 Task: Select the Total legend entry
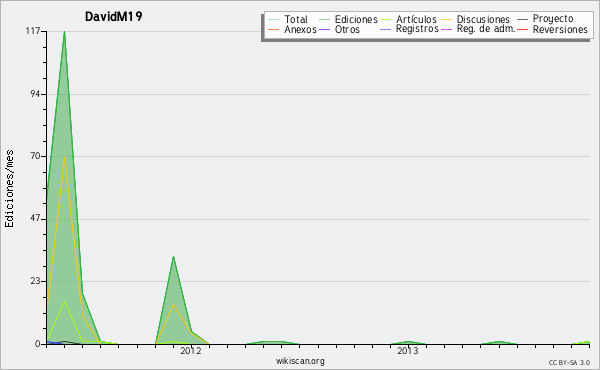288,19
